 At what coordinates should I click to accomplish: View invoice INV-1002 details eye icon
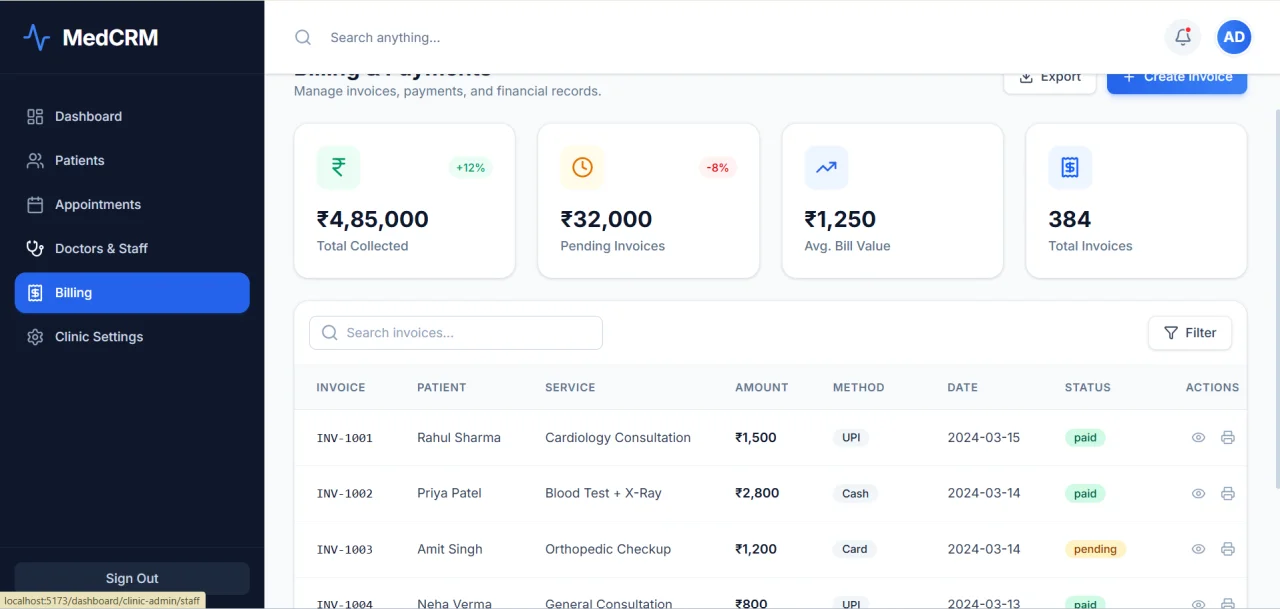point(1198,493)
